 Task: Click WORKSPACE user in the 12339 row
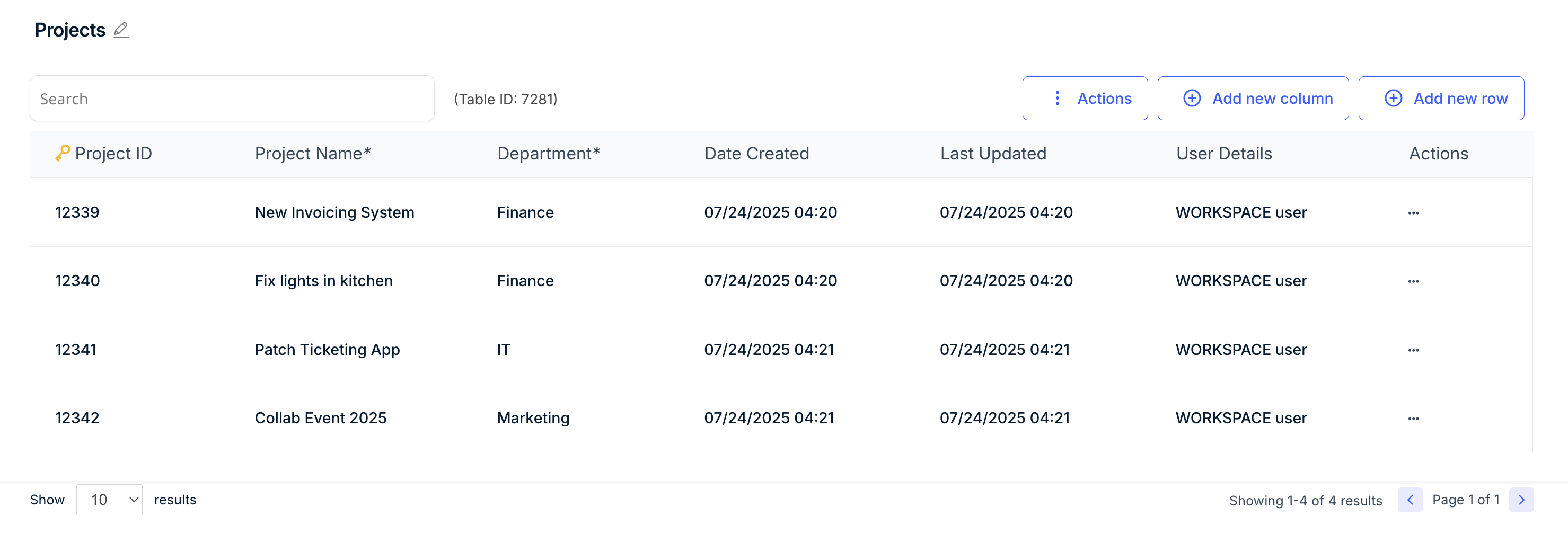pos(1240,212)
